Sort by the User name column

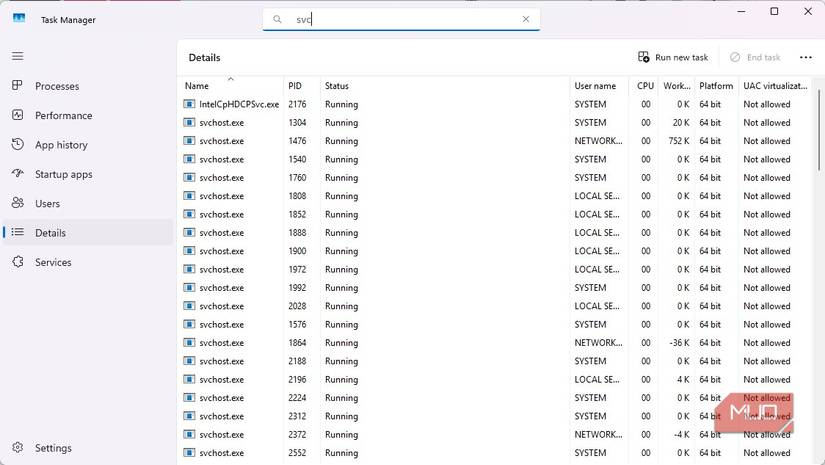599,85
